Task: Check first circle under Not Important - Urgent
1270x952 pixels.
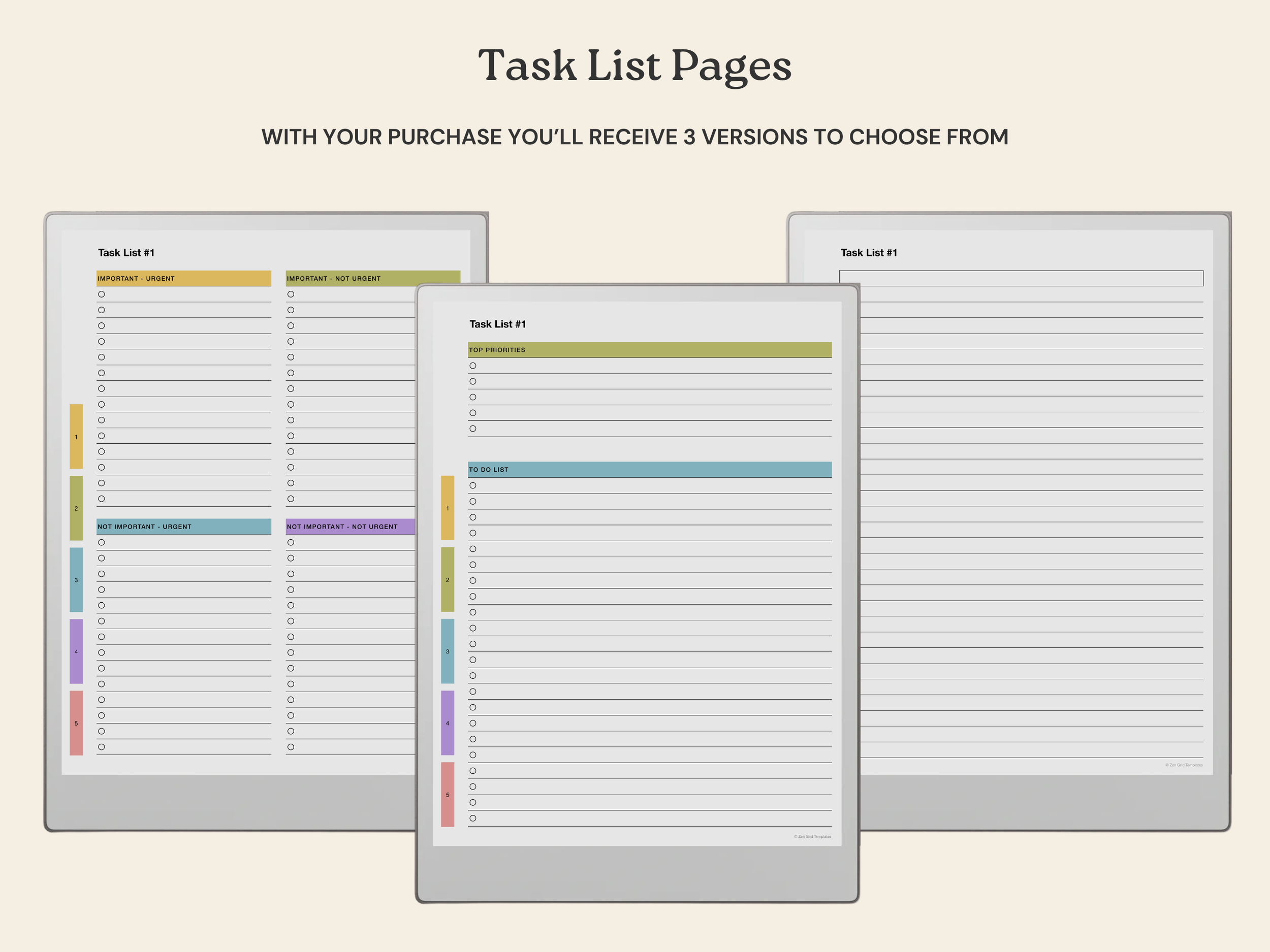Action: pos(101,542)
